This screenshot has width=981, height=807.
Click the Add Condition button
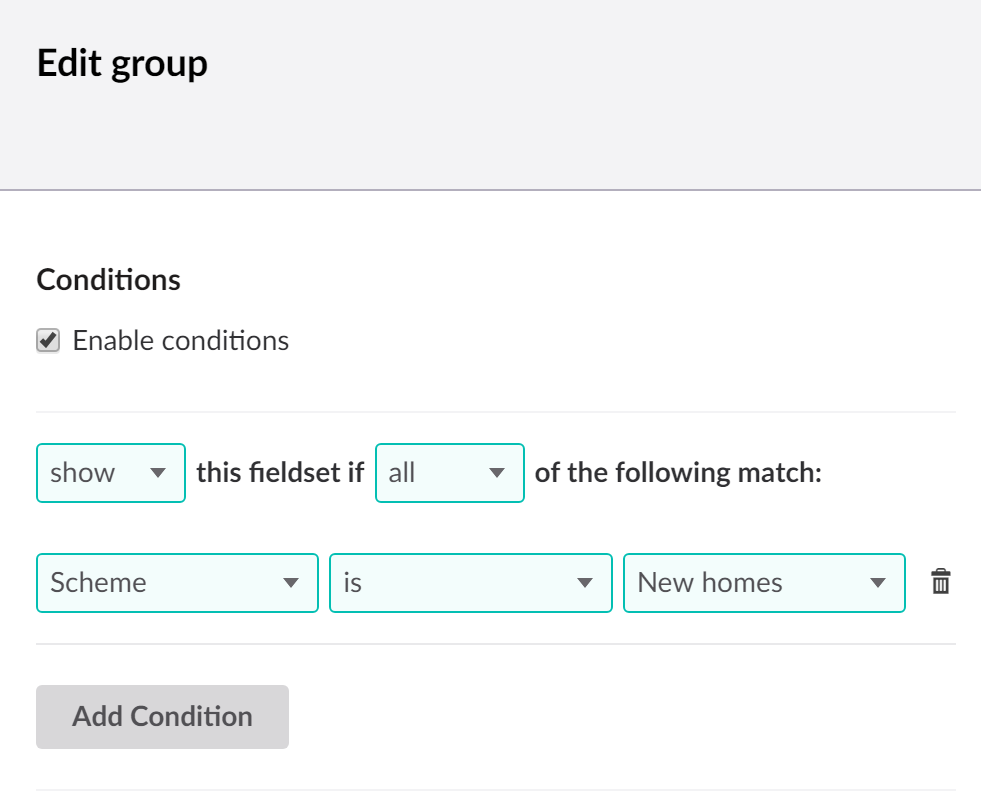tap(162, 717)
